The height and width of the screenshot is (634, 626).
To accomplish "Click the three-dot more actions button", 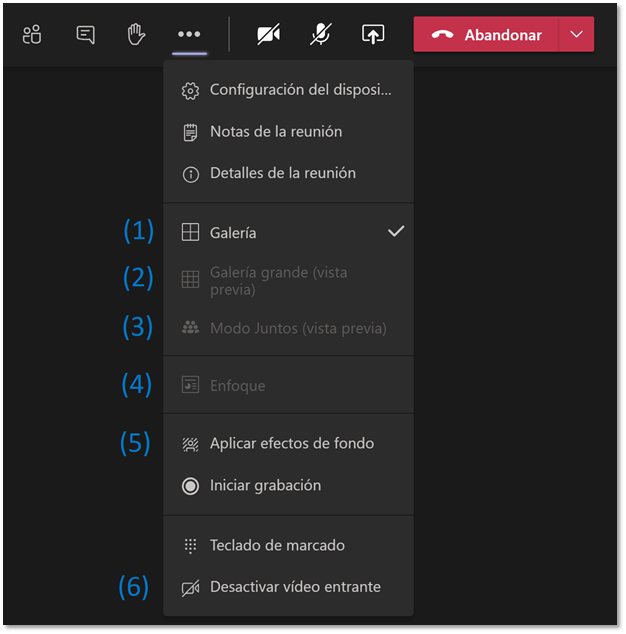I will point(189,34).
